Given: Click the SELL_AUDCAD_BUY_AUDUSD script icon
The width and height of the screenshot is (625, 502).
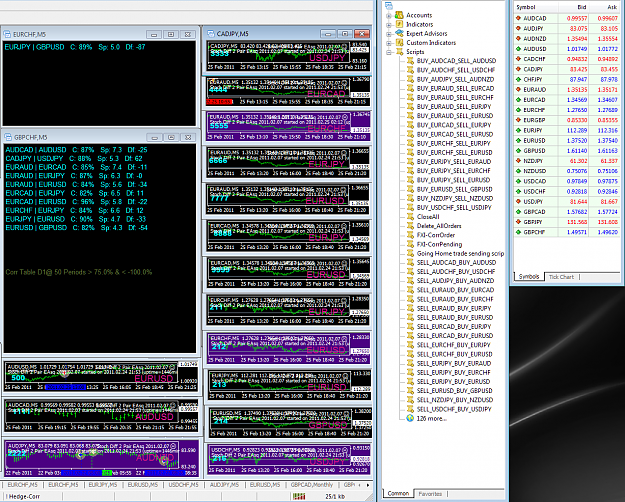Looking at the screenshot, I should tap(410, 262).
